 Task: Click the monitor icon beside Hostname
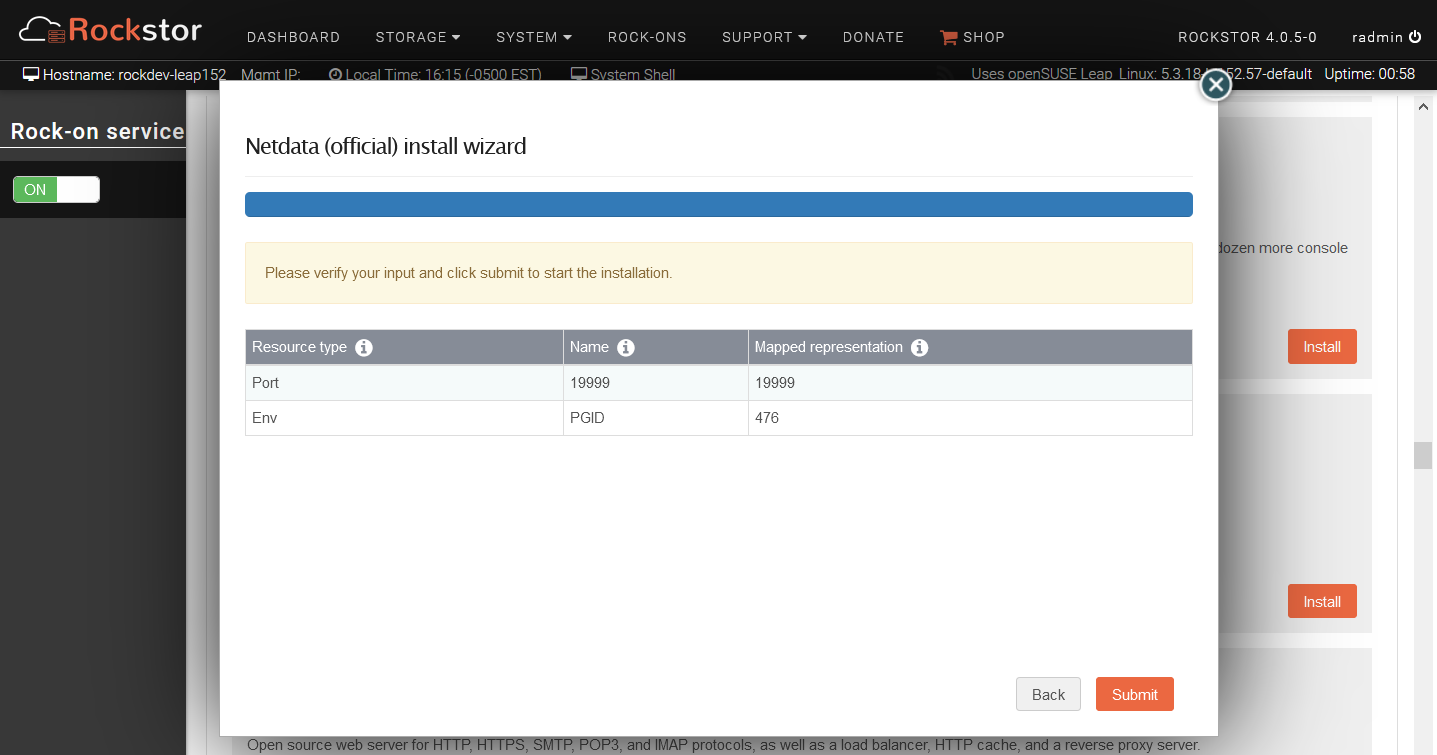pyautogui.click(x=31, y=74)
